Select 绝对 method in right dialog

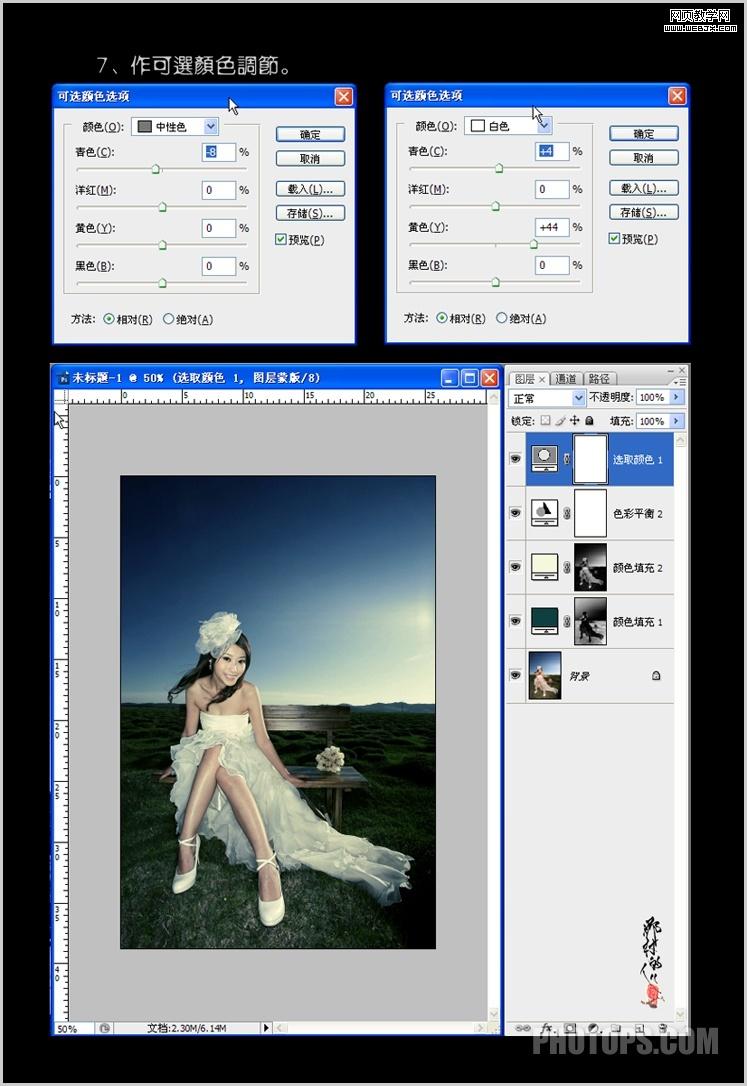(x=501, y=319)
